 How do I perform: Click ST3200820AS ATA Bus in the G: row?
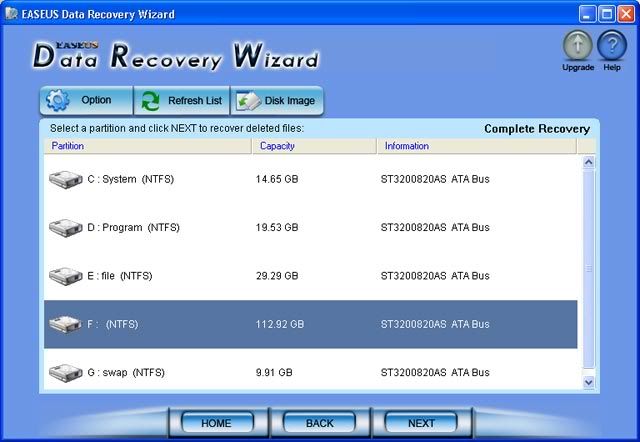click(x=435, y=373)
